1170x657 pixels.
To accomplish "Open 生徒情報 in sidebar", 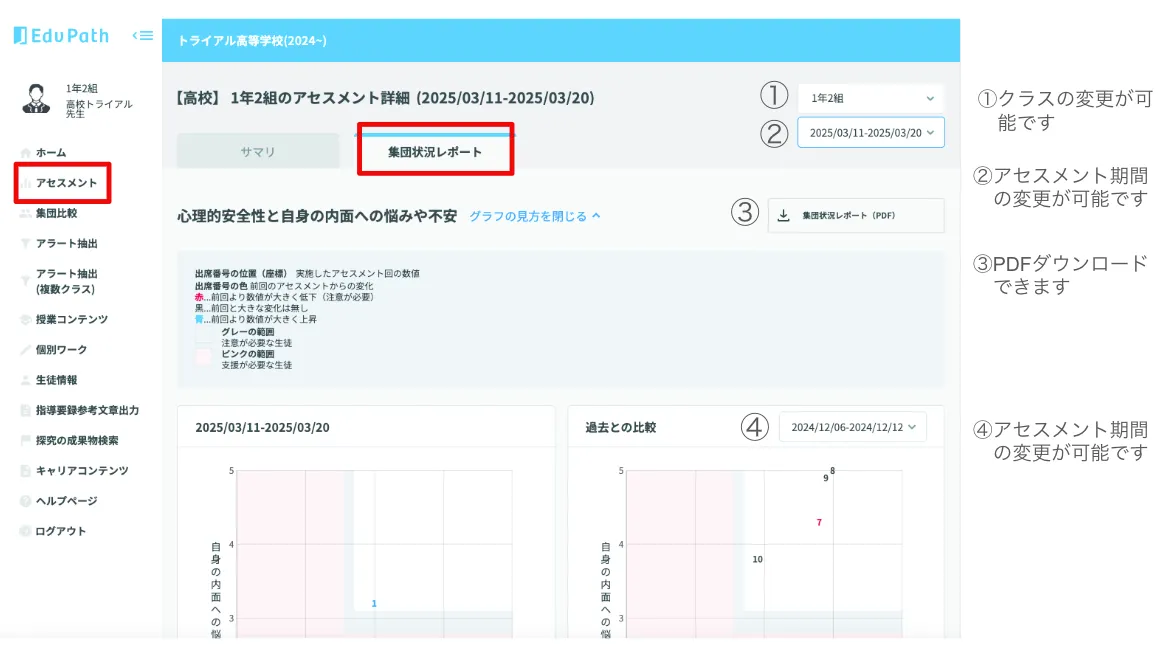I will [57, 380].
